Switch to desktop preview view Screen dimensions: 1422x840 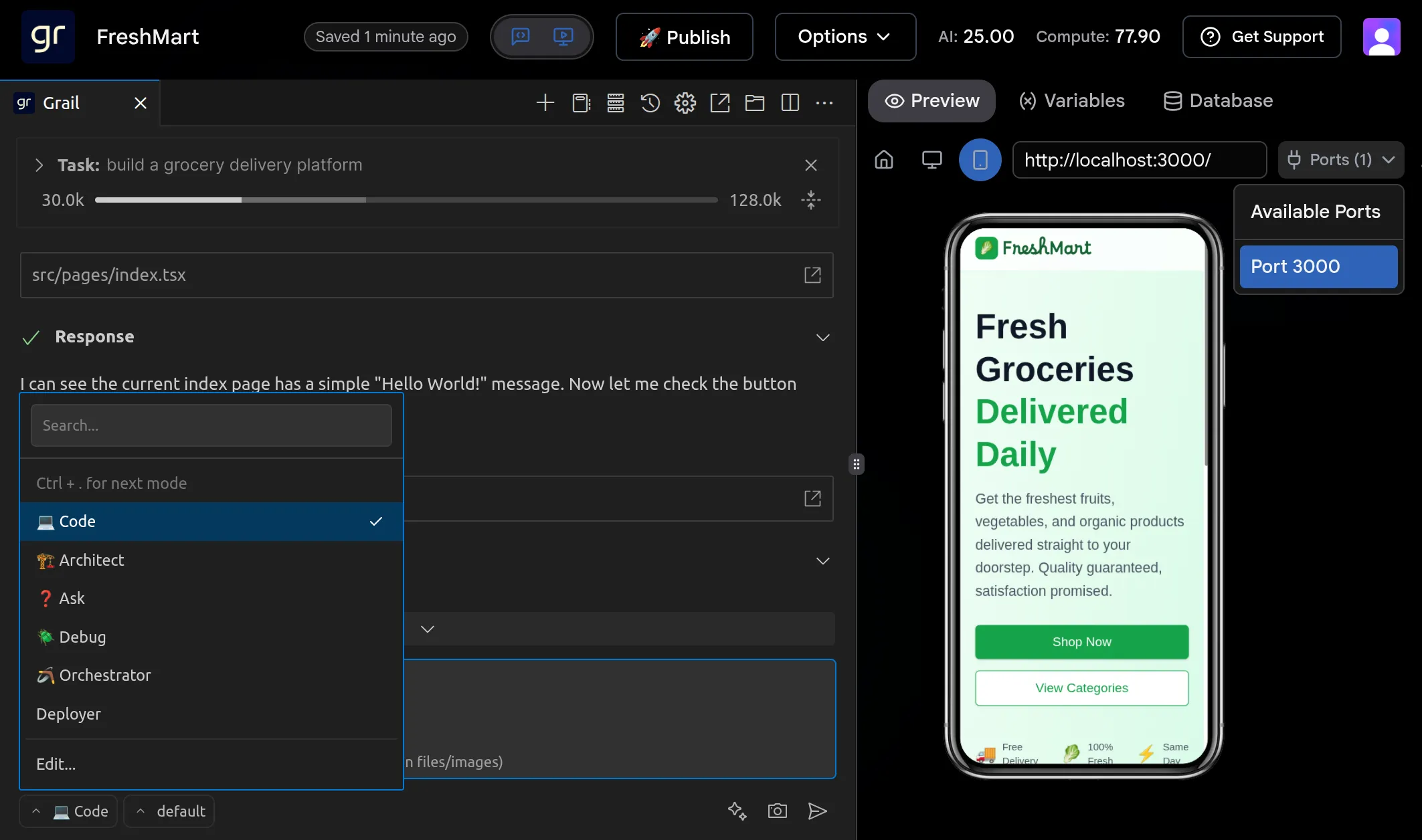[x=932, y=160]
